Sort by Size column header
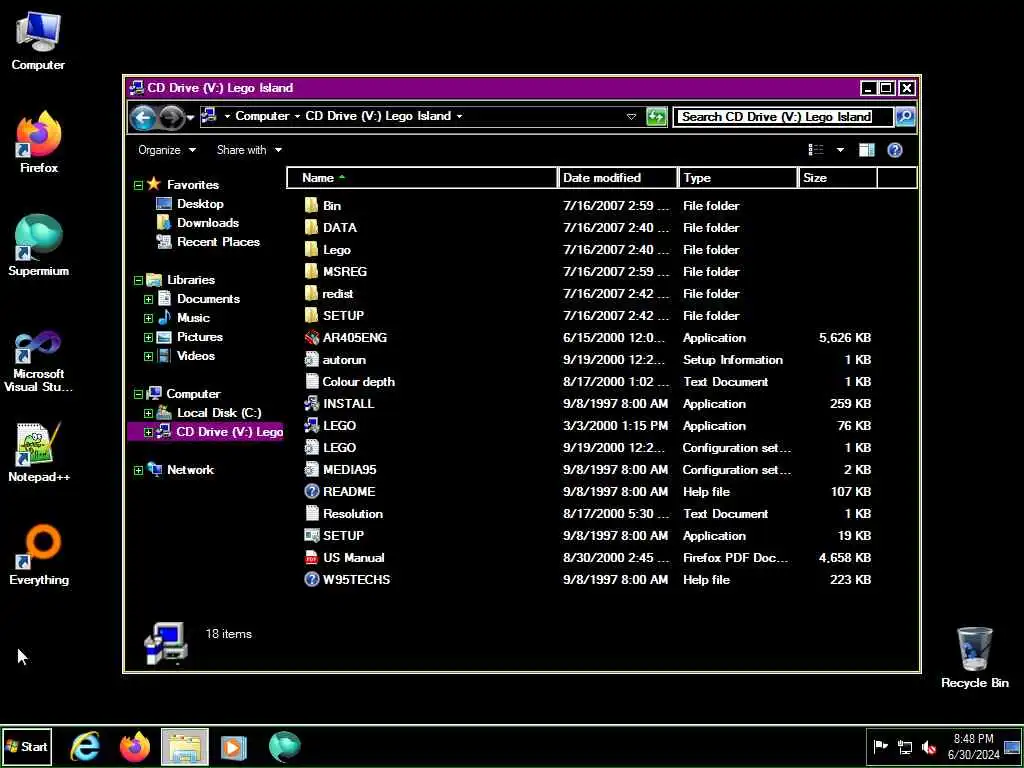 pyautogui.click(x=837, y=178)
